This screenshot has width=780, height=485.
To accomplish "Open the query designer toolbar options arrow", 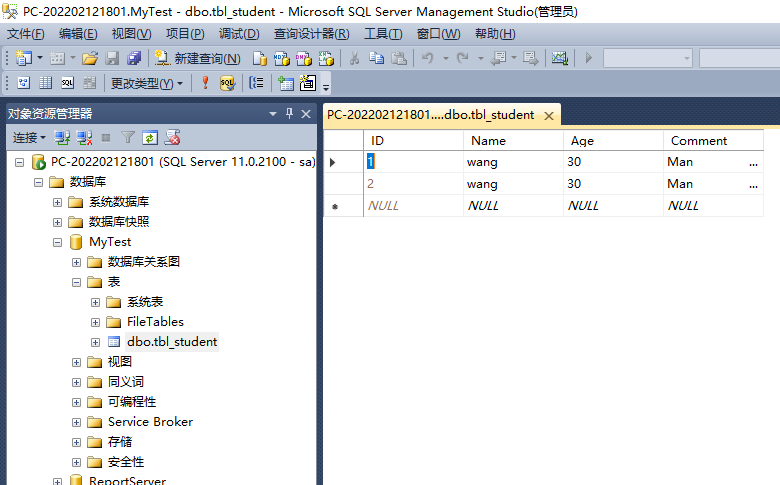I will click(x=326, y=88).
